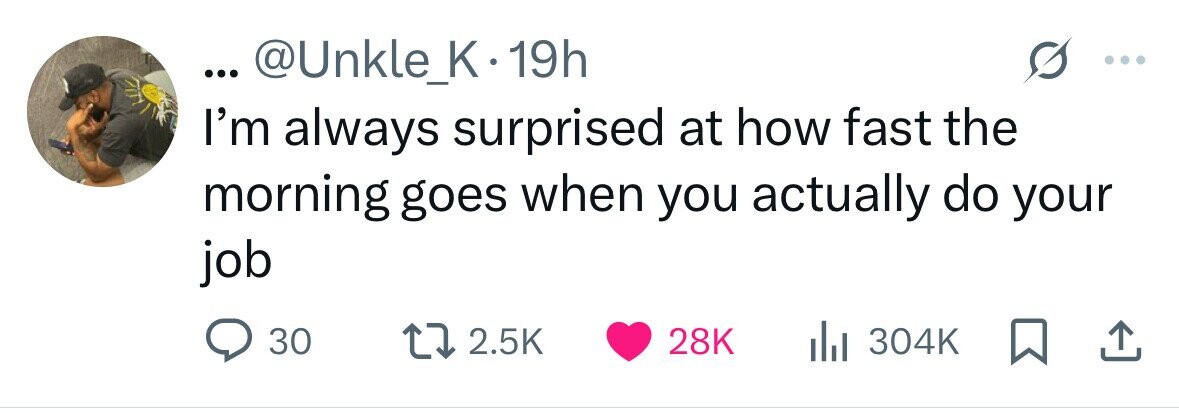1179x413 pixels.
Task: Click the tweet line starting "I'm always surprised"
Action: (609, 131)
